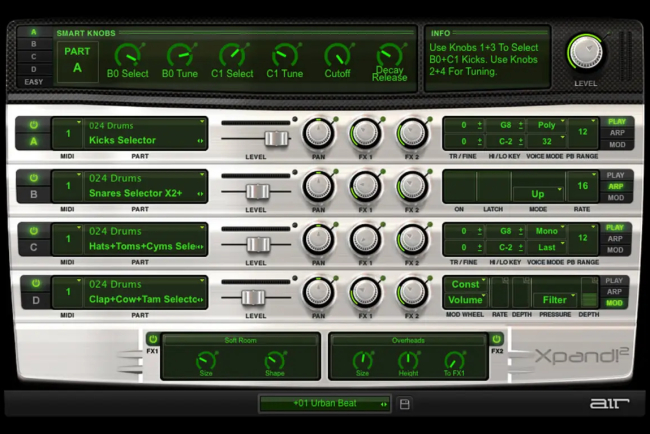Click the PAN knob for part D

(318, 293)
